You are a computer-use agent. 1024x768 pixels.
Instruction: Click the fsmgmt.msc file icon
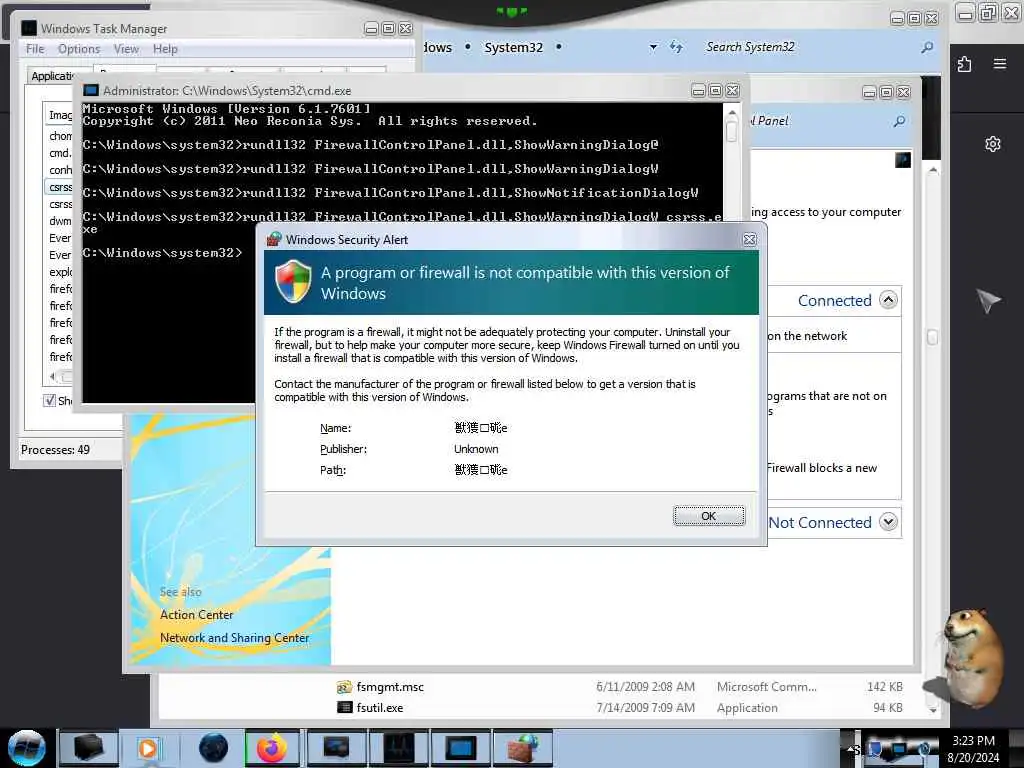[344, 686]
